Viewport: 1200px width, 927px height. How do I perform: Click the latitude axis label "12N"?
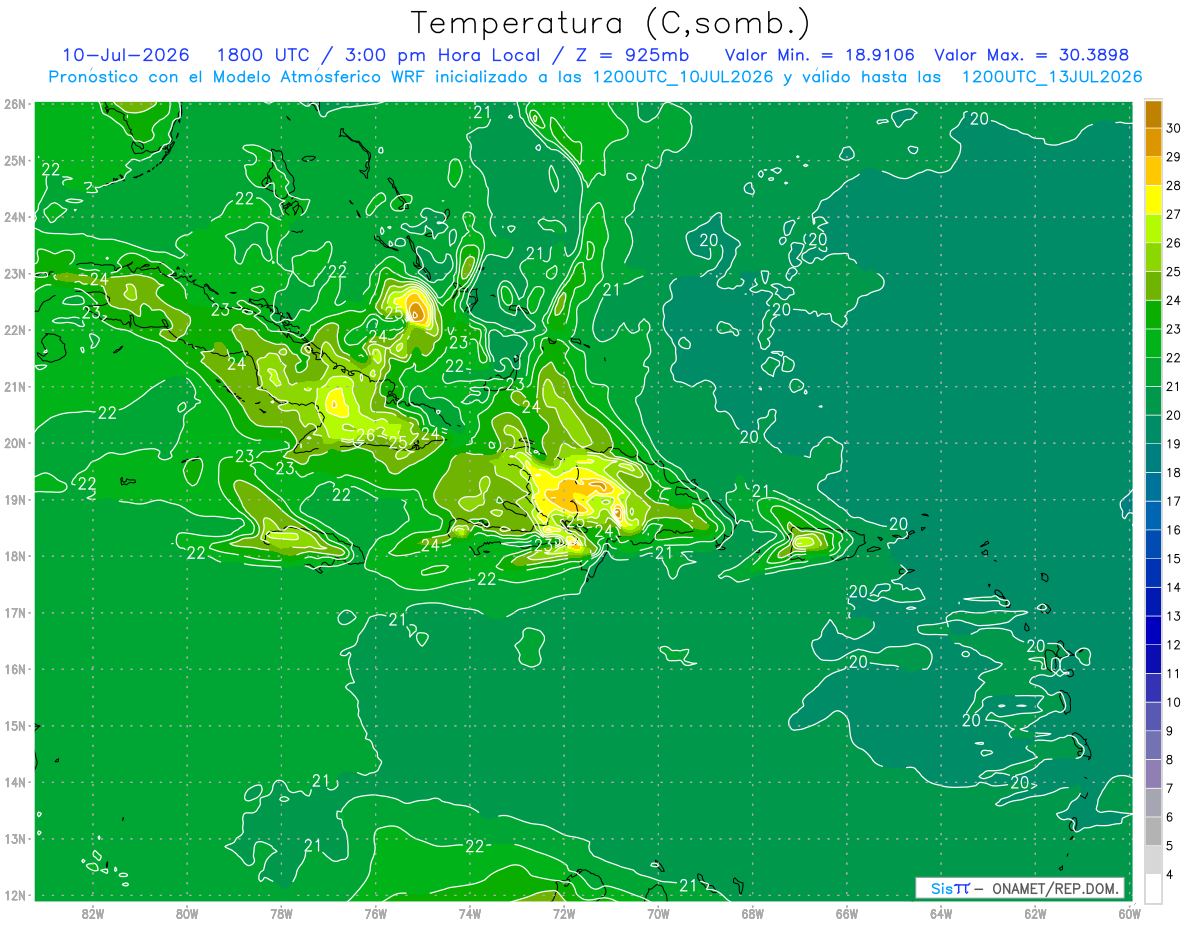click(x=15, y=895)
